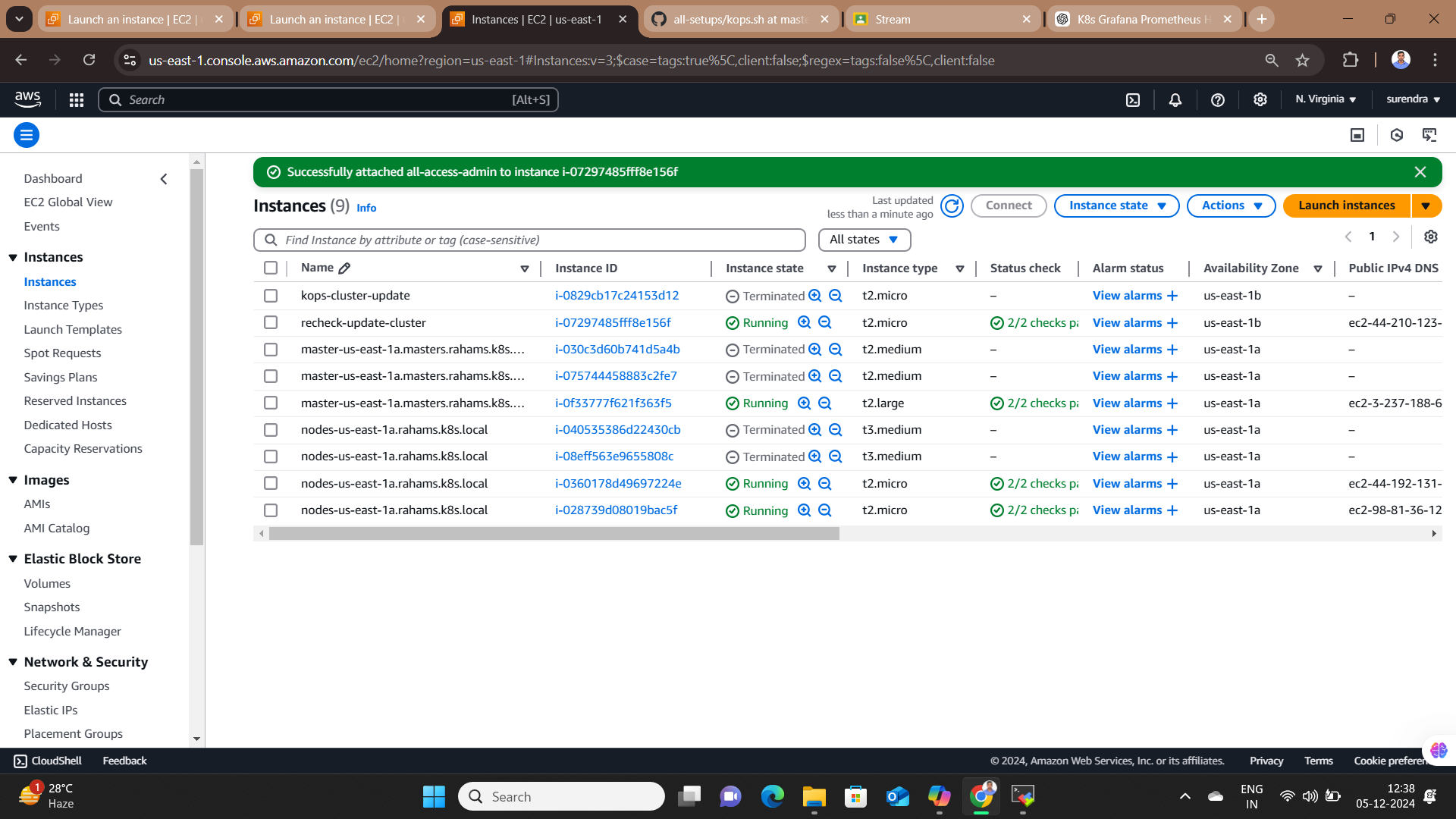Sort by the Instance type column arrow
The height and width of the screenshot is (819, 1456).
[x=959, y=268]
